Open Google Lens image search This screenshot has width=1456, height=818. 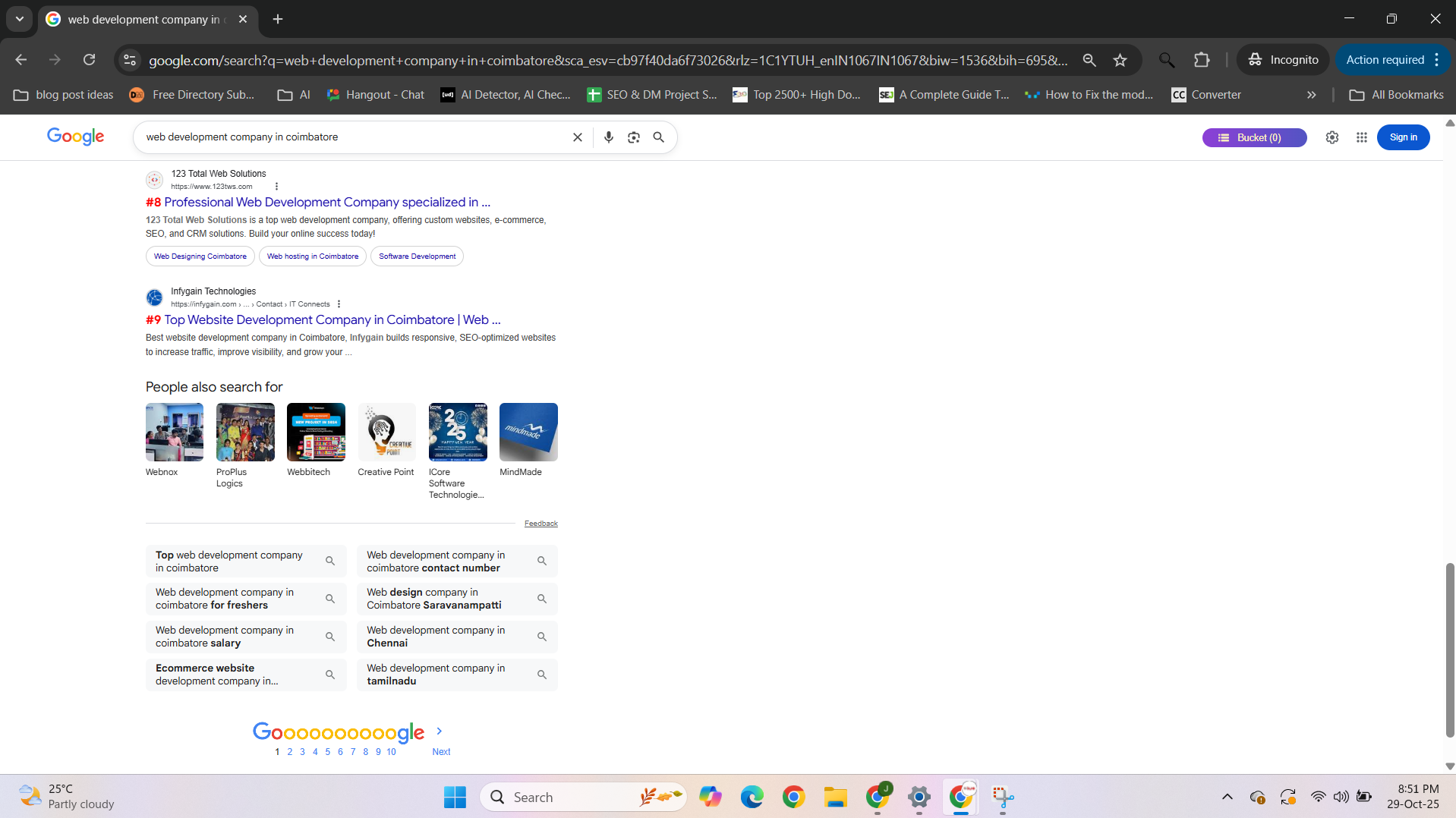click(633, 137)
